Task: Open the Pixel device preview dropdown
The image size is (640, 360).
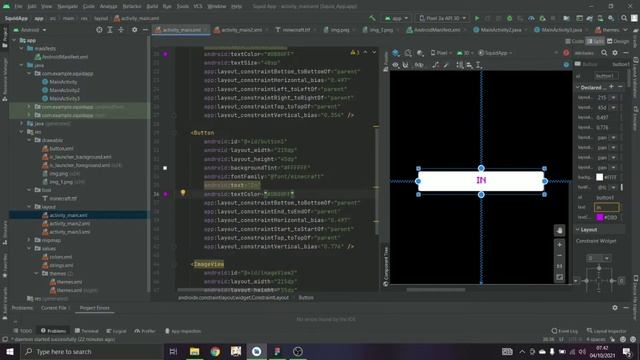Action: click(x=441, y=53)
